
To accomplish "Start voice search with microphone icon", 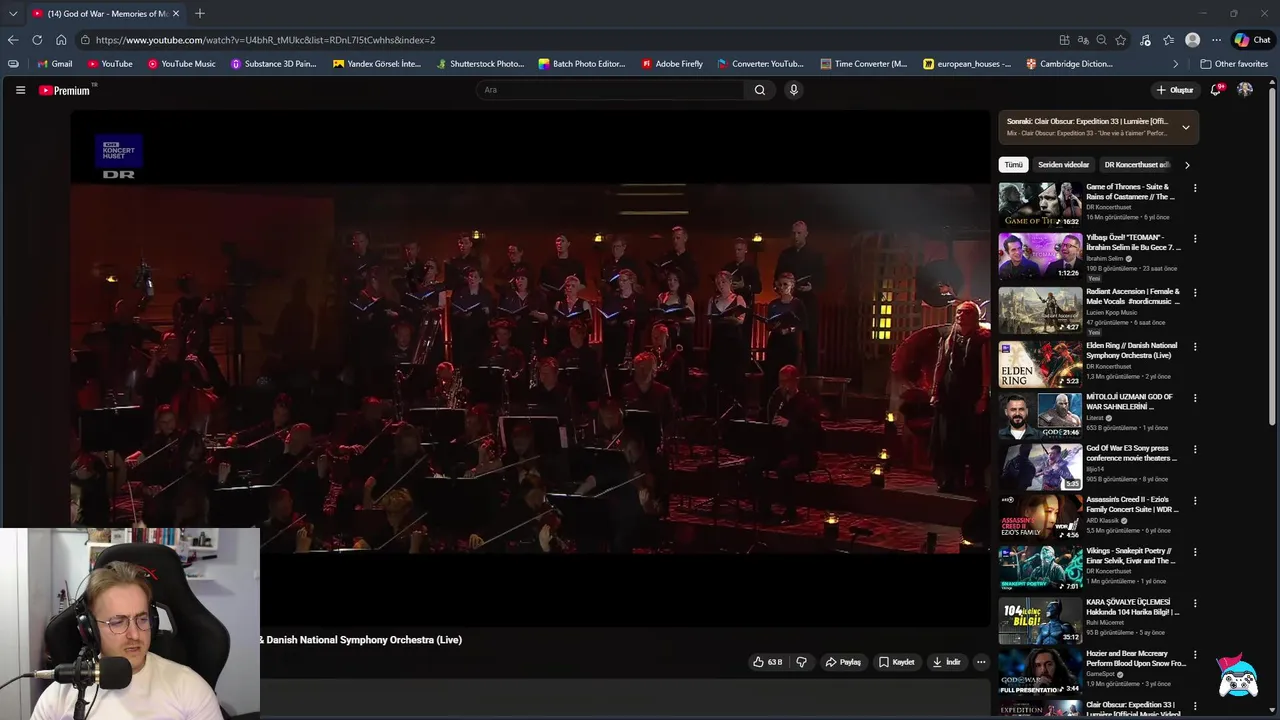I will (794, 90).
